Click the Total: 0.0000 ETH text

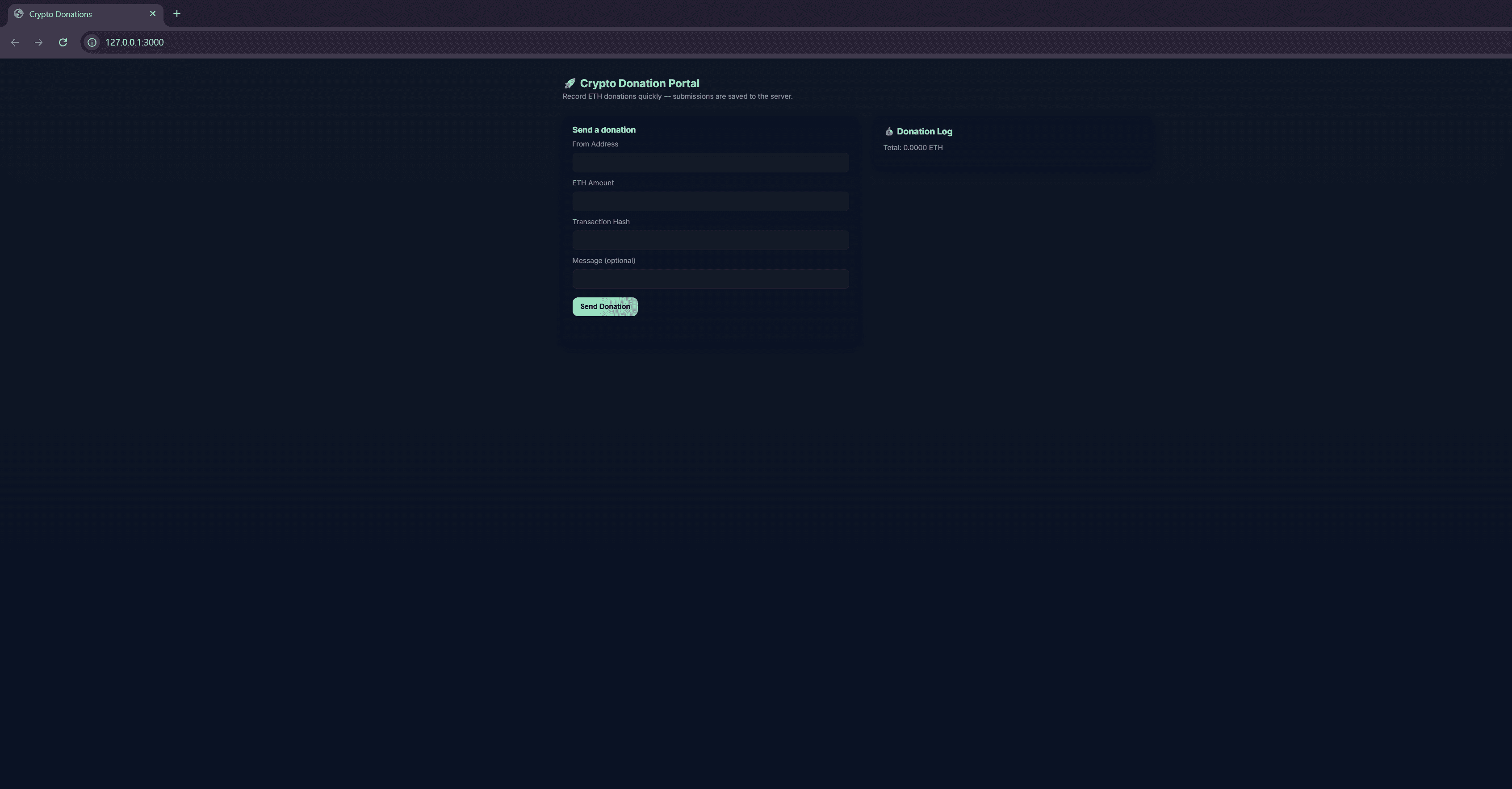point(913,147)
